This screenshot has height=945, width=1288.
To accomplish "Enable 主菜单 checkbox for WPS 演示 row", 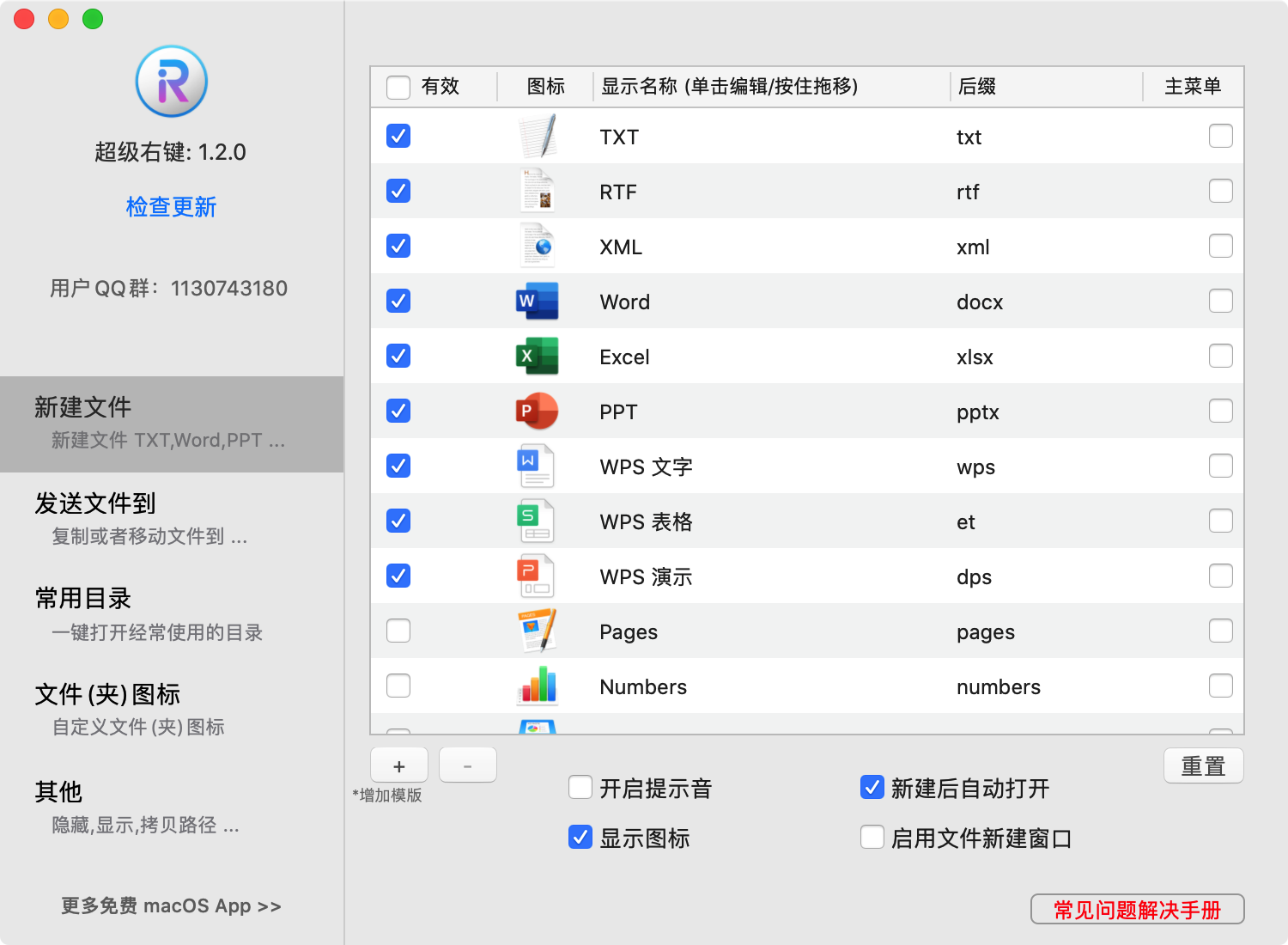I will point(1221,576).
